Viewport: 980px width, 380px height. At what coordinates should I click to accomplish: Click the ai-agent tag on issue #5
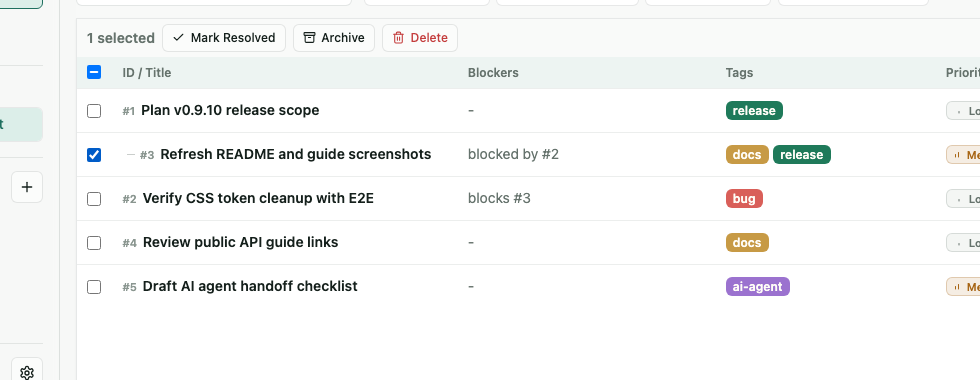pos(758,287)
